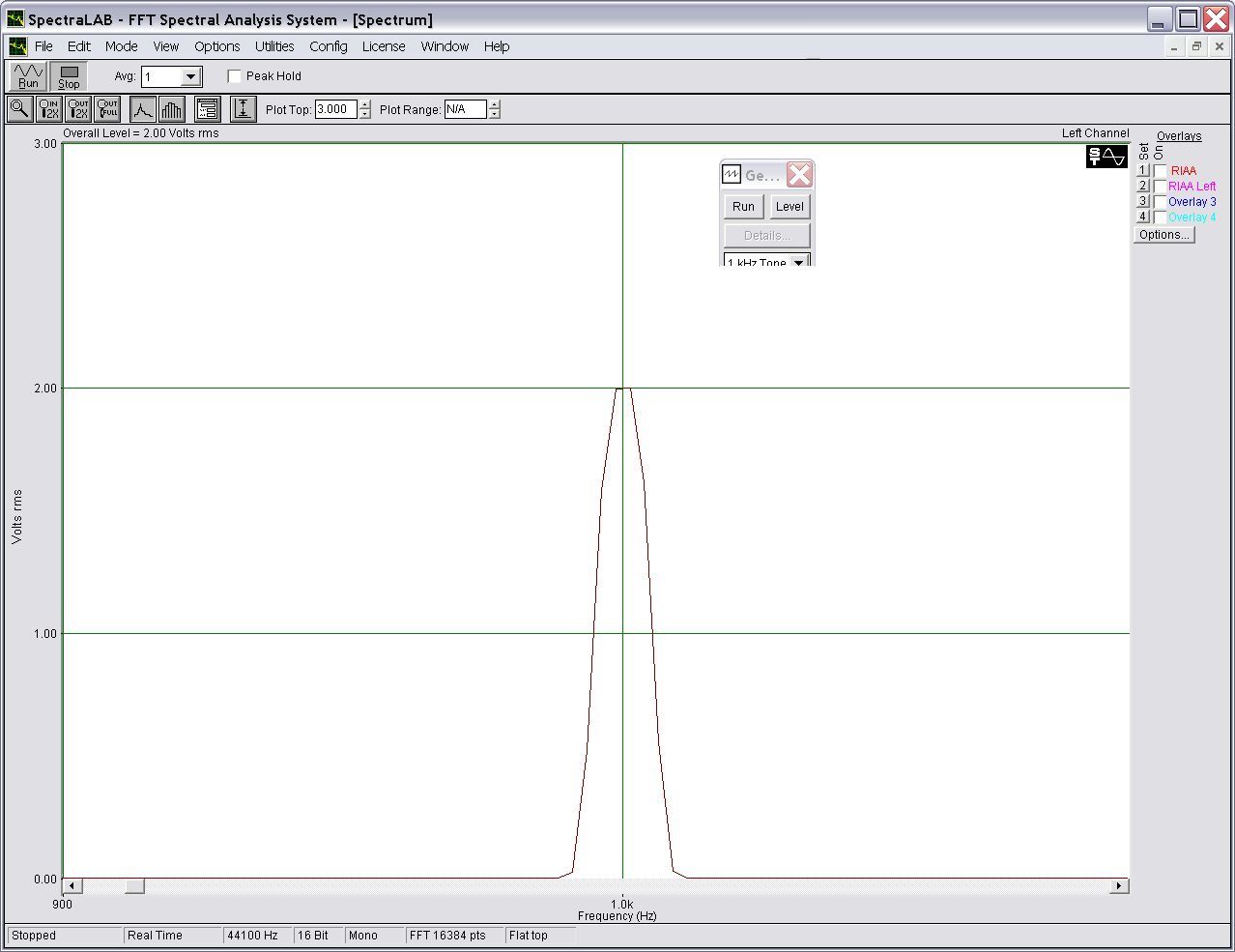Start the analyzer with the Run toolbar button

pos(28,76)
